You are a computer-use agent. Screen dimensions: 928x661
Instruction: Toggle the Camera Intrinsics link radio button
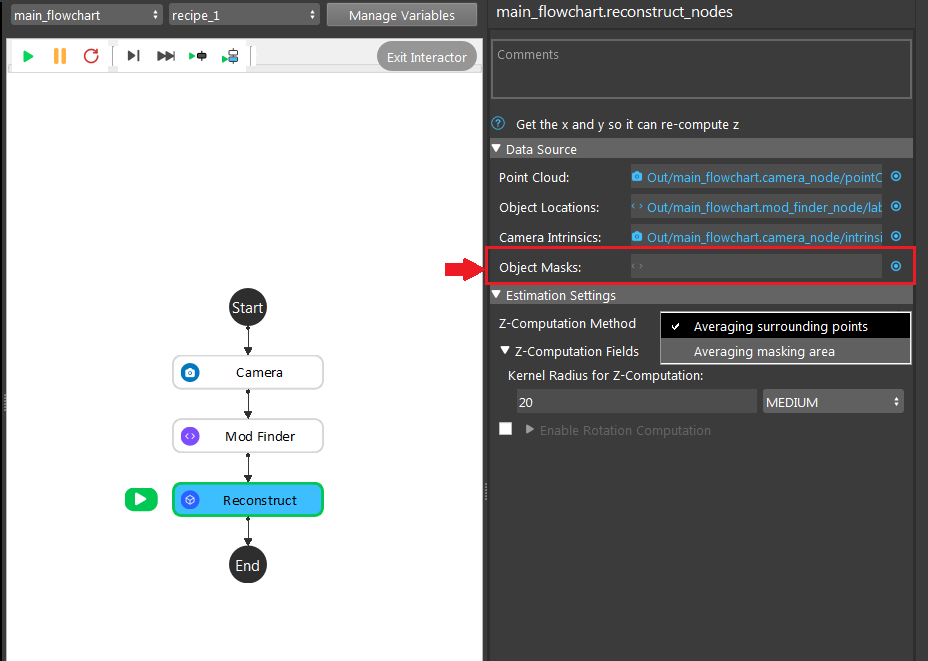click(x=896, y=236)
